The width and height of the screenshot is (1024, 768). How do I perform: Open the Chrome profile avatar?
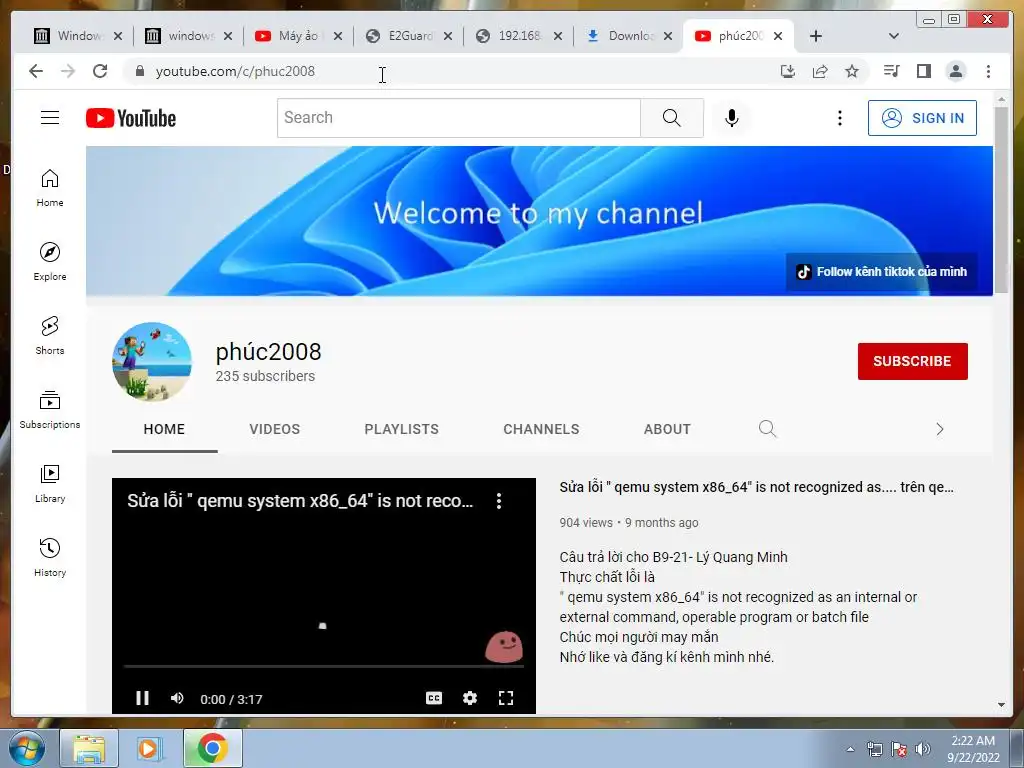click(x=955, y=71)
